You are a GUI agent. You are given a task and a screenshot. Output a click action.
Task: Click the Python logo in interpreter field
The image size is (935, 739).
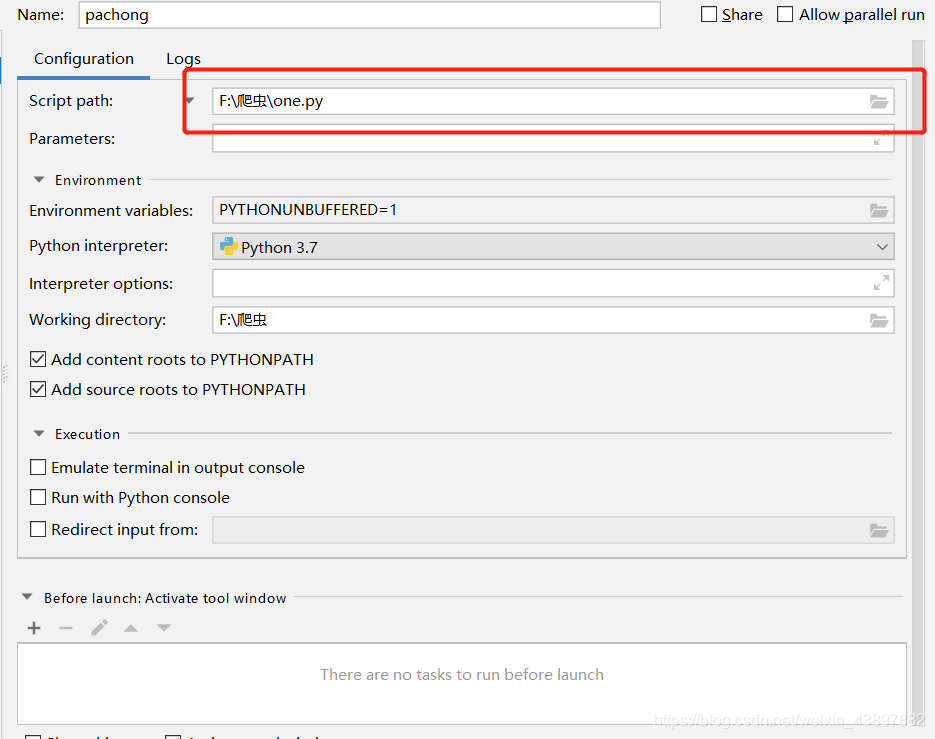coord(228,246)
